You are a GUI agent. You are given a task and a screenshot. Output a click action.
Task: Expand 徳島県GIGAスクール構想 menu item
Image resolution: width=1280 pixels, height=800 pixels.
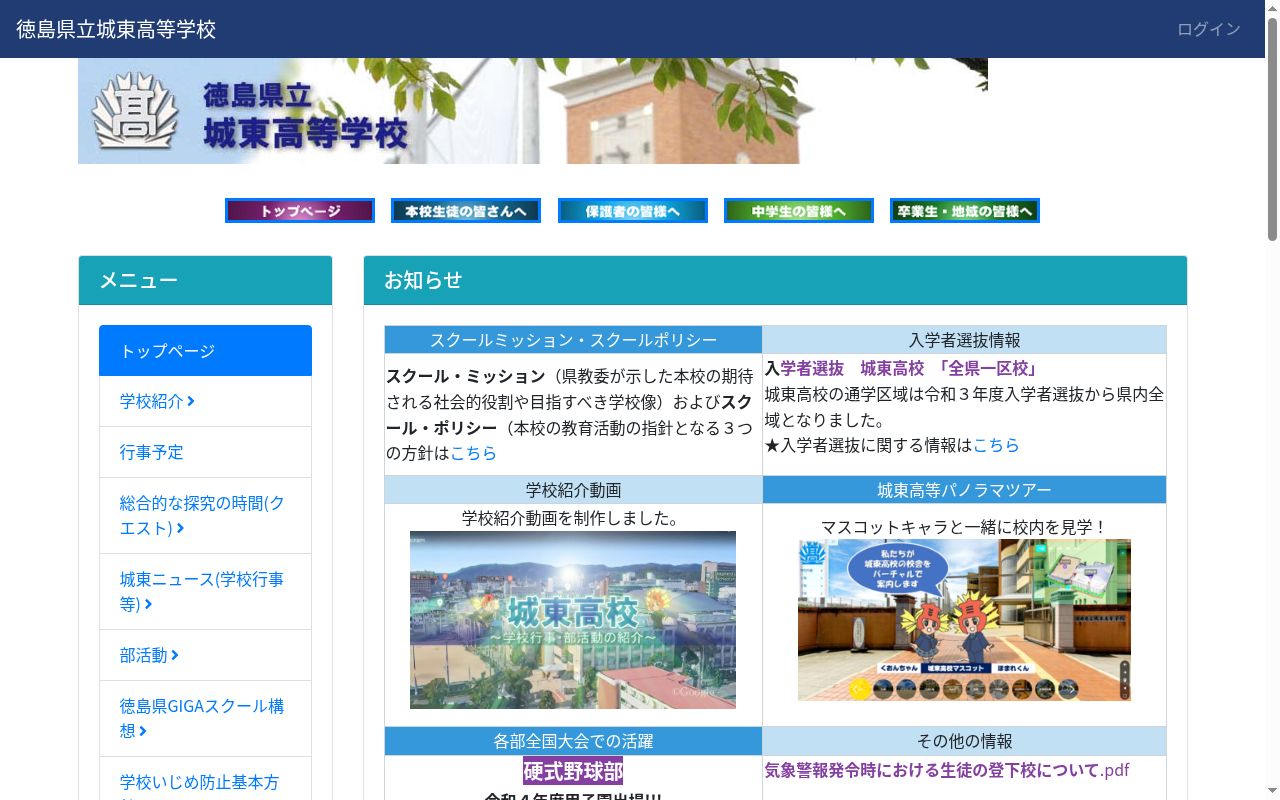click(x=205, y=718)
